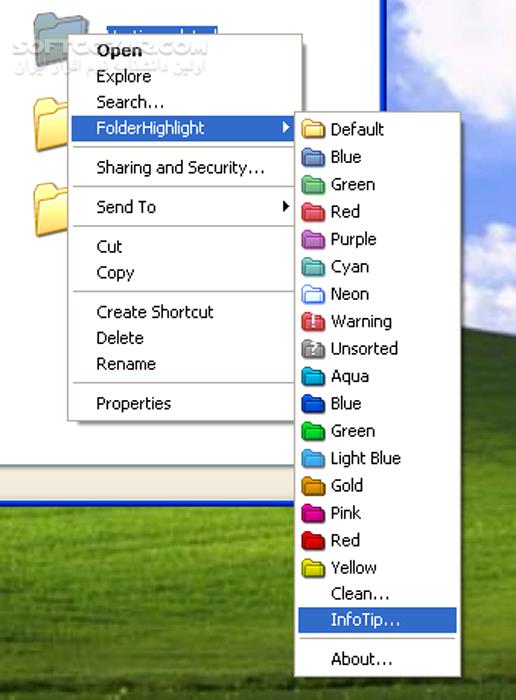Select the Aqua folder icon
This screenshot has width=516, height=700.
pyautogui.click(x=313, y=376)
